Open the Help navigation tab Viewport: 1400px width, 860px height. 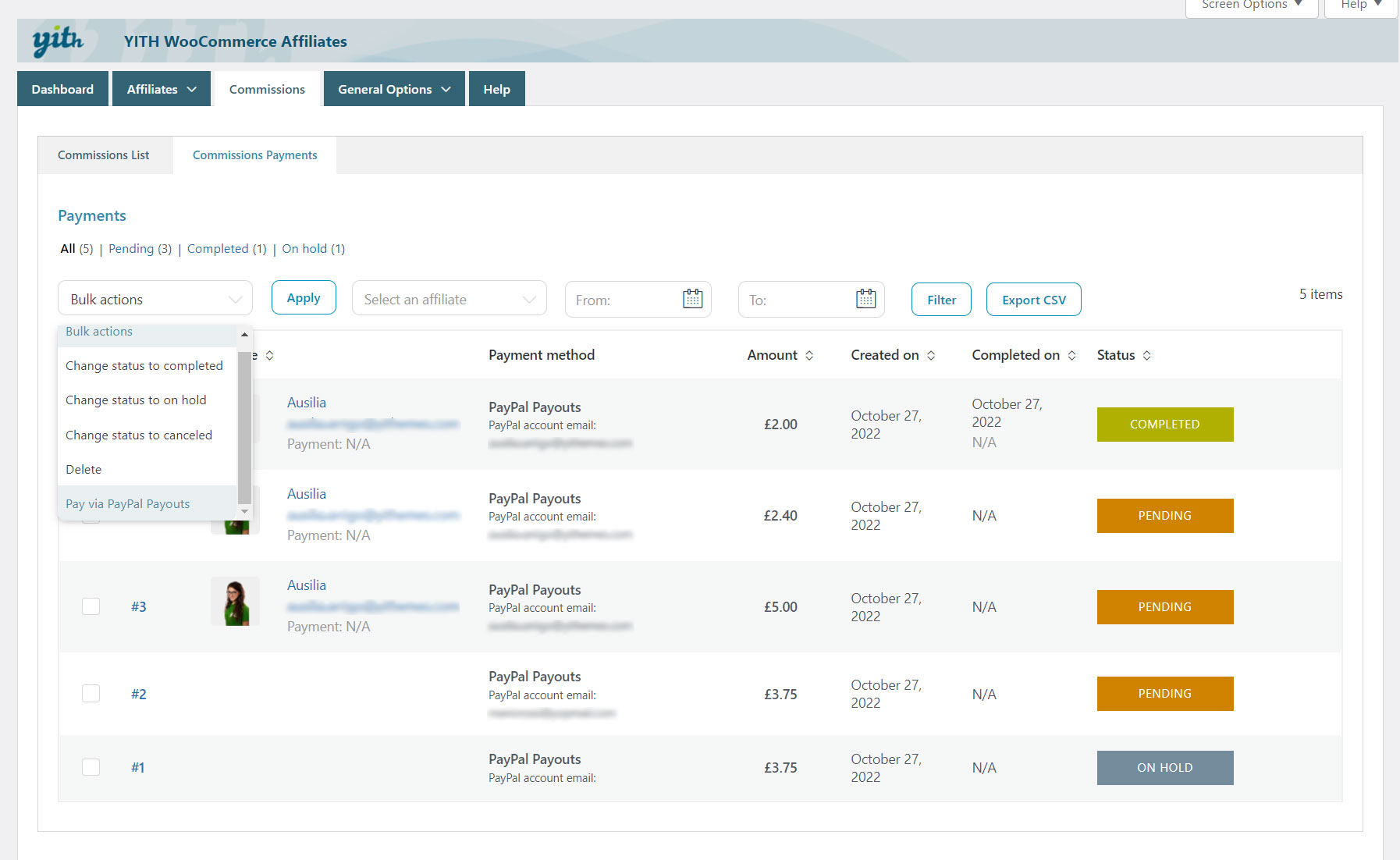pyautogui.click(x=496, y=89)
